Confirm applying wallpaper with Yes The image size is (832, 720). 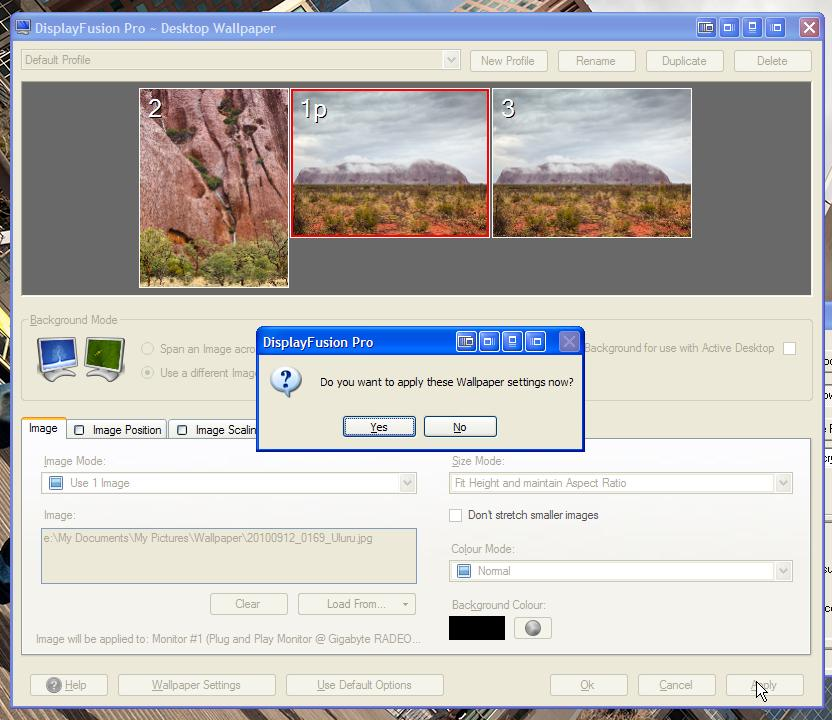click(379, 427)
